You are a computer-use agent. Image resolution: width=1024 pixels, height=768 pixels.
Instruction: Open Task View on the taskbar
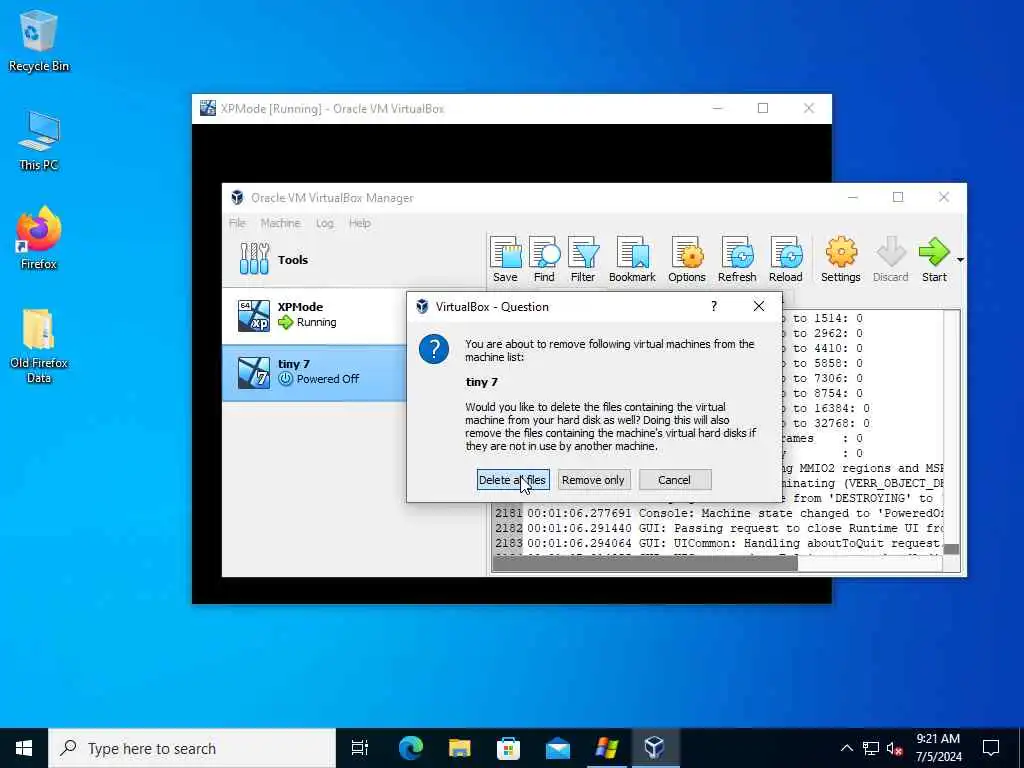point(360,748)
